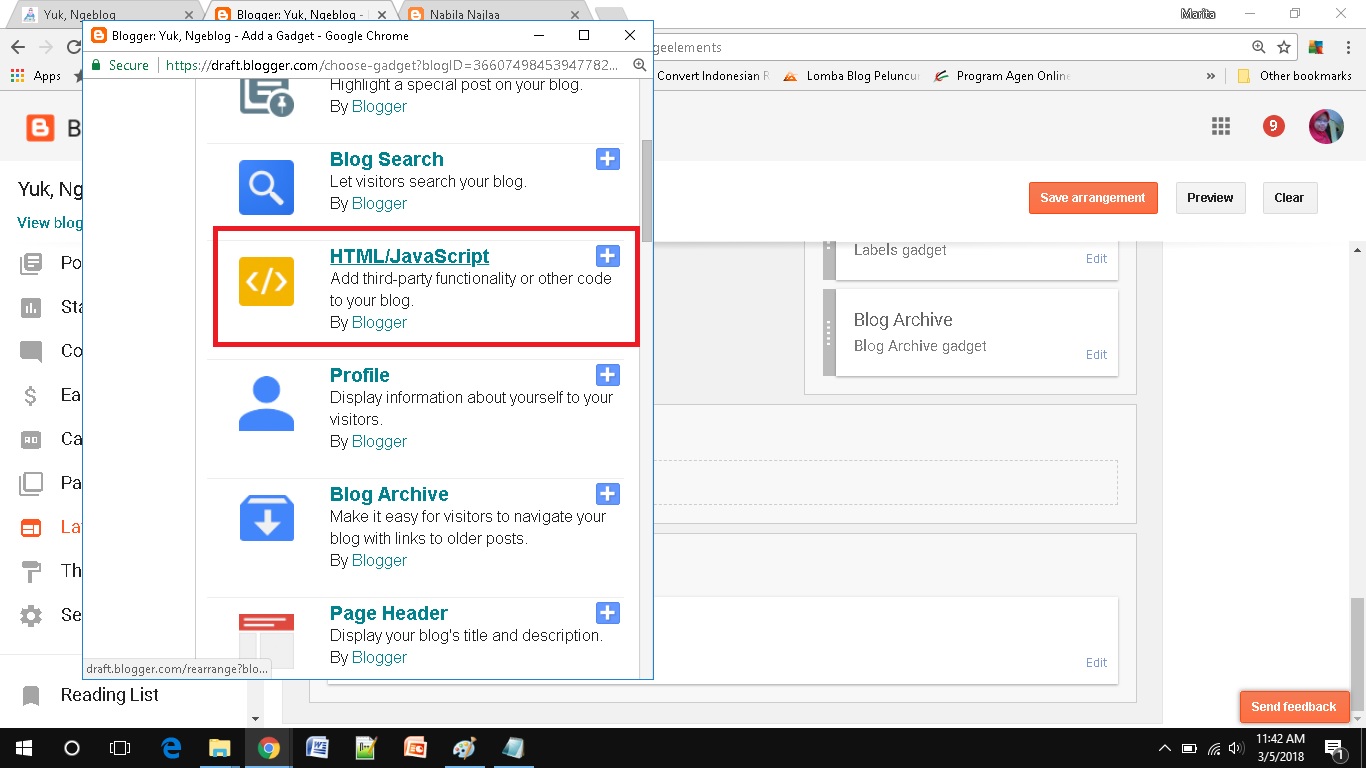This screenshot has width=1366, height=768.
Task: Add the Blog Archive gadget plus icon
Action: click(608, 494)
